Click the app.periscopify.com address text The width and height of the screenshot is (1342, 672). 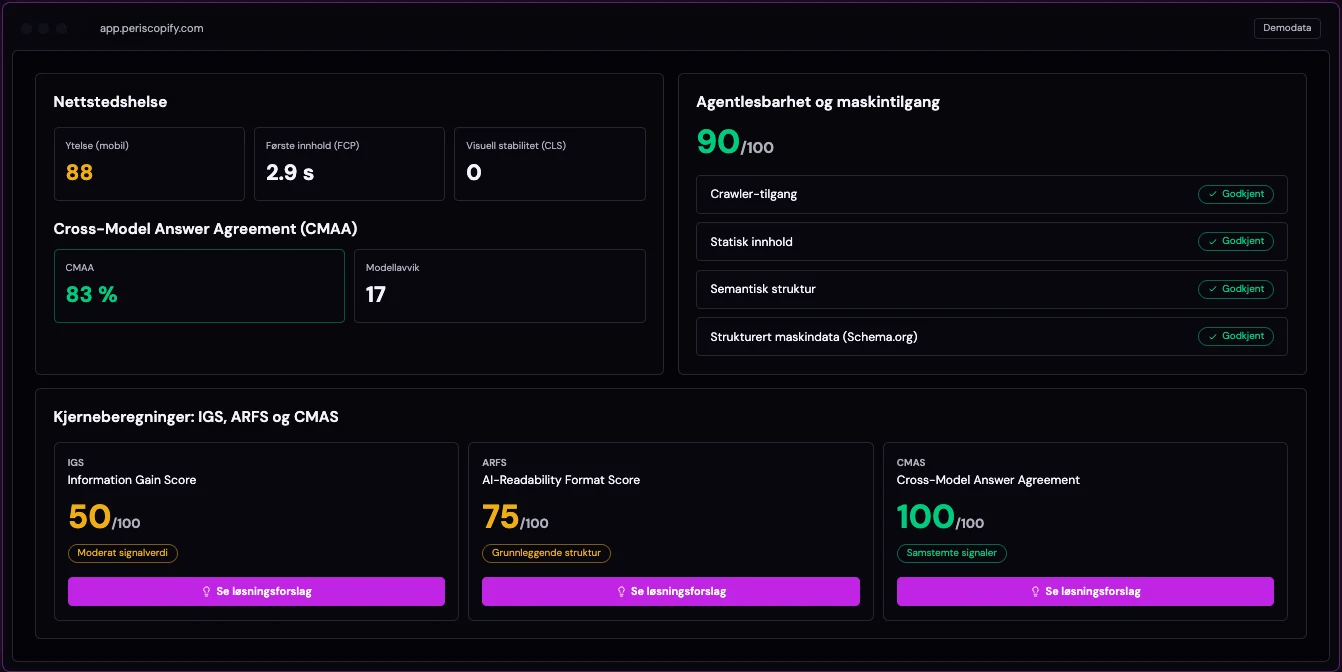[x=152, y=28]
